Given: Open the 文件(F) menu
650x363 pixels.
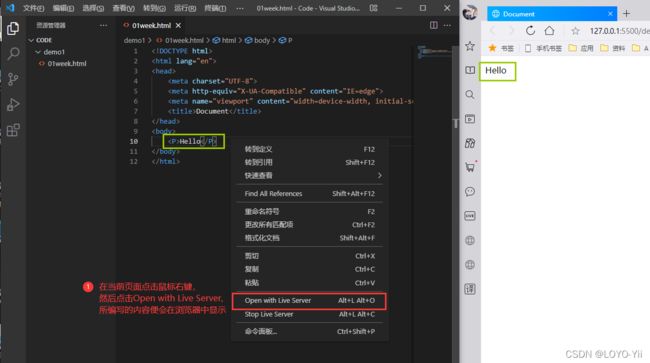Looking at the screenshot, I should point(34,8).
